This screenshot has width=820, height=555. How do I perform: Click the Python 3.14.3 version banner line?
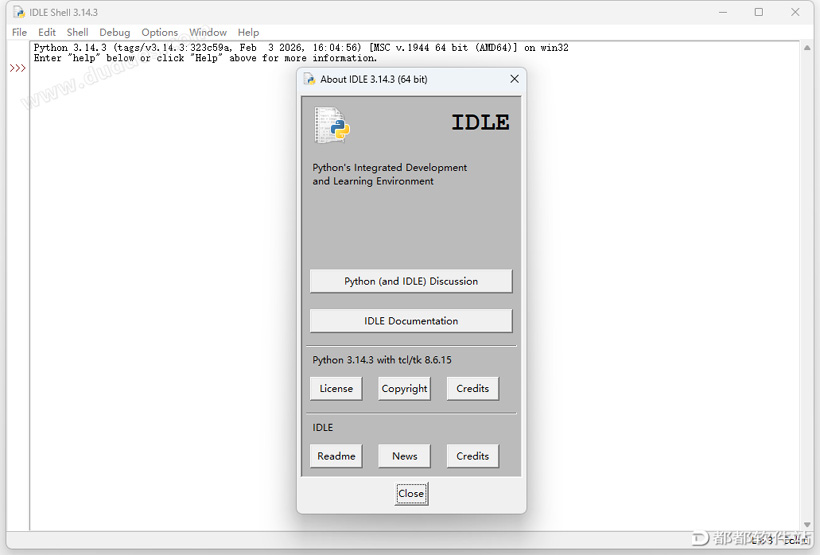click(x=301, y=48)
